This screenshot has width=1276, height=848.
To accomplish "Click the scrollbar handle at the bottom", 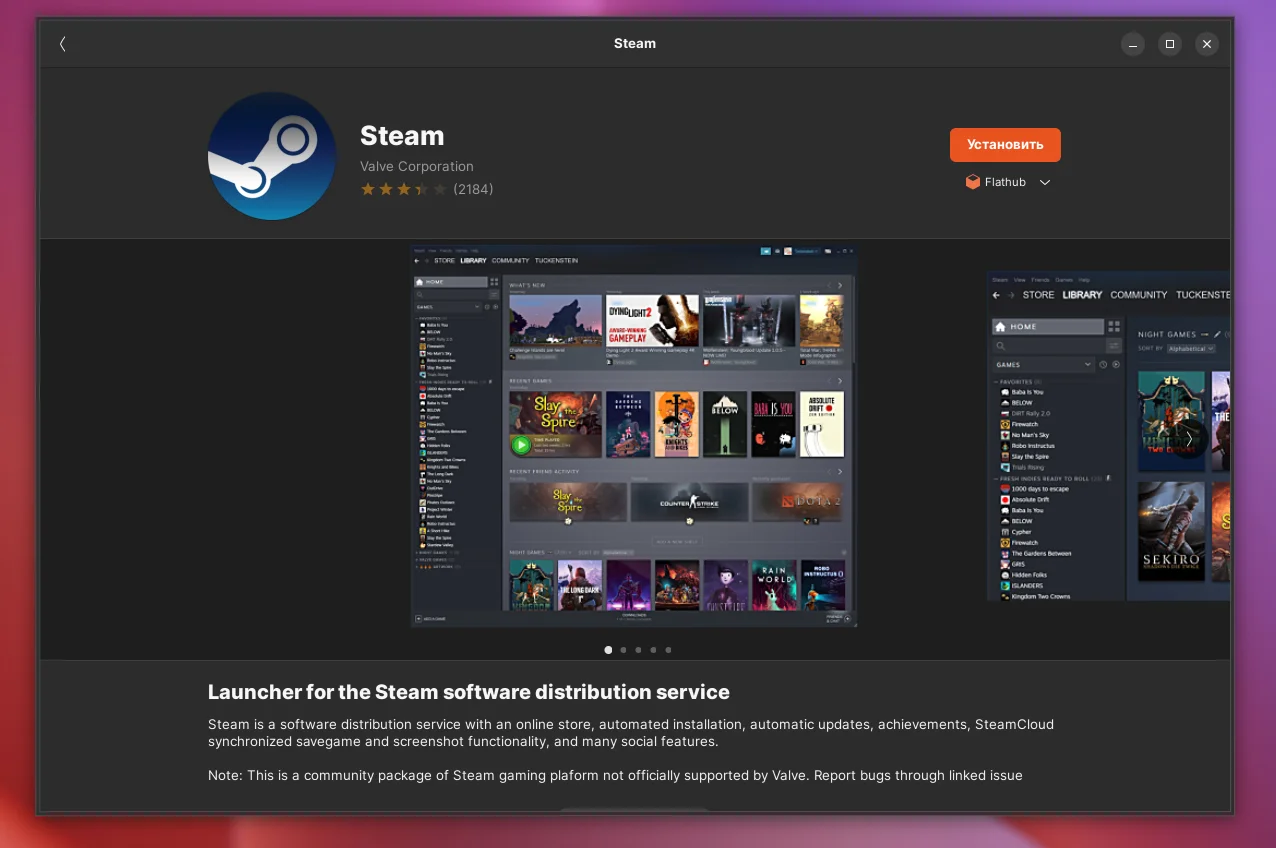I will tap(633, 810).
